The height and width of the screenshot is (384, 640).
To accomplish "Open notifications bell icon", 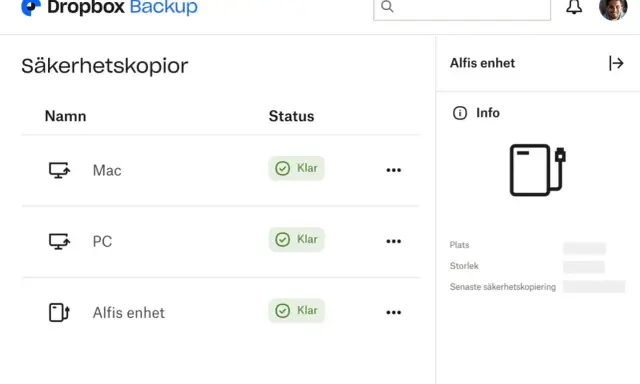I will point(574,7).
